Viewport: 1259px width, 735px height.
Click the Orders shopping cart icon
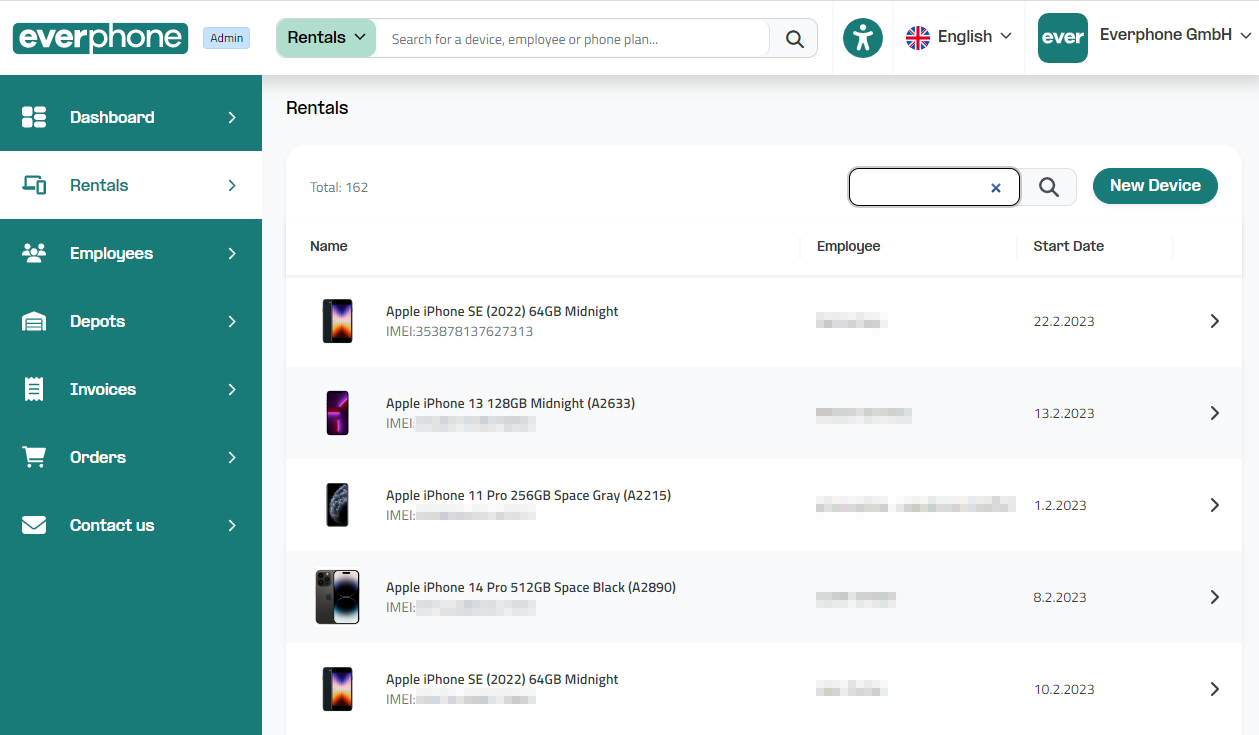[34, 457]
